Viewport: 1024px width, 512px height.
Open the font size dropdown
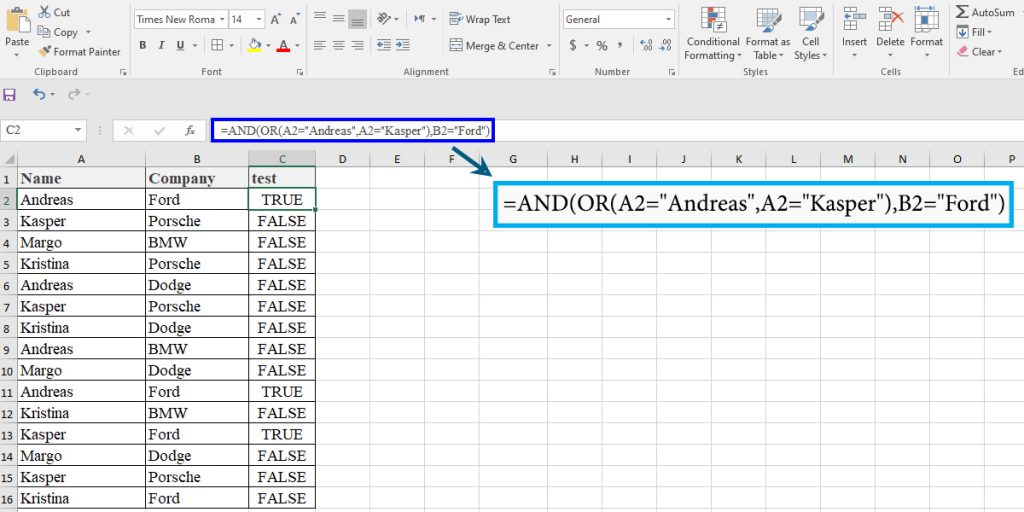tap(259, 20)
